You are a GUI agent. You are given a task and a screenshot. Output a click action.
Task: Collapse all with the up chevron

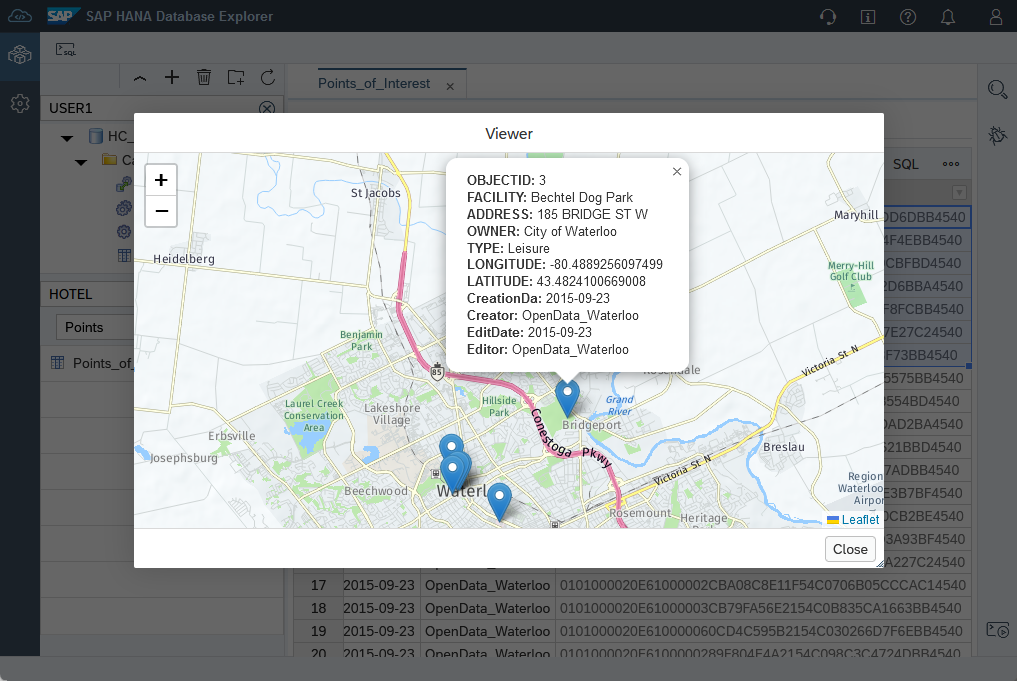140,78
